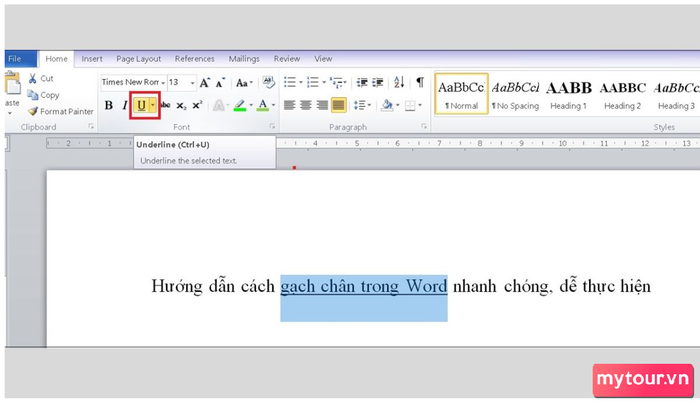Click the horizontal ruler at mark 8

(x=480, y=143)
